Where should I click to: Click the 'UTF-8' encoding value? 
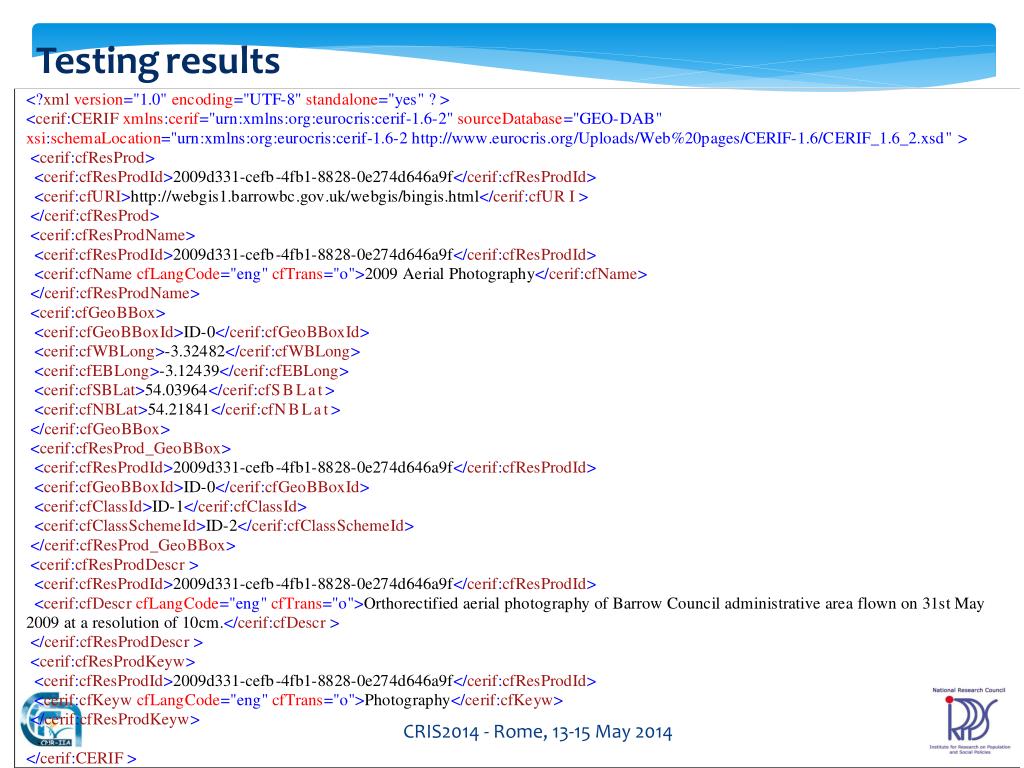(x=271, y=100)
